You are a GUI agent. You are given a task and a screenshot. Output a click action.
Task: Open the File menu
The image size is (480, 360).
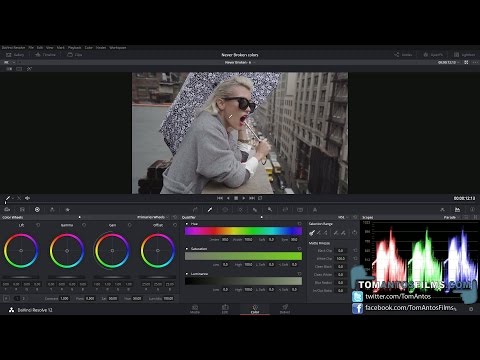pyautogui.click(x=31, y=48)
